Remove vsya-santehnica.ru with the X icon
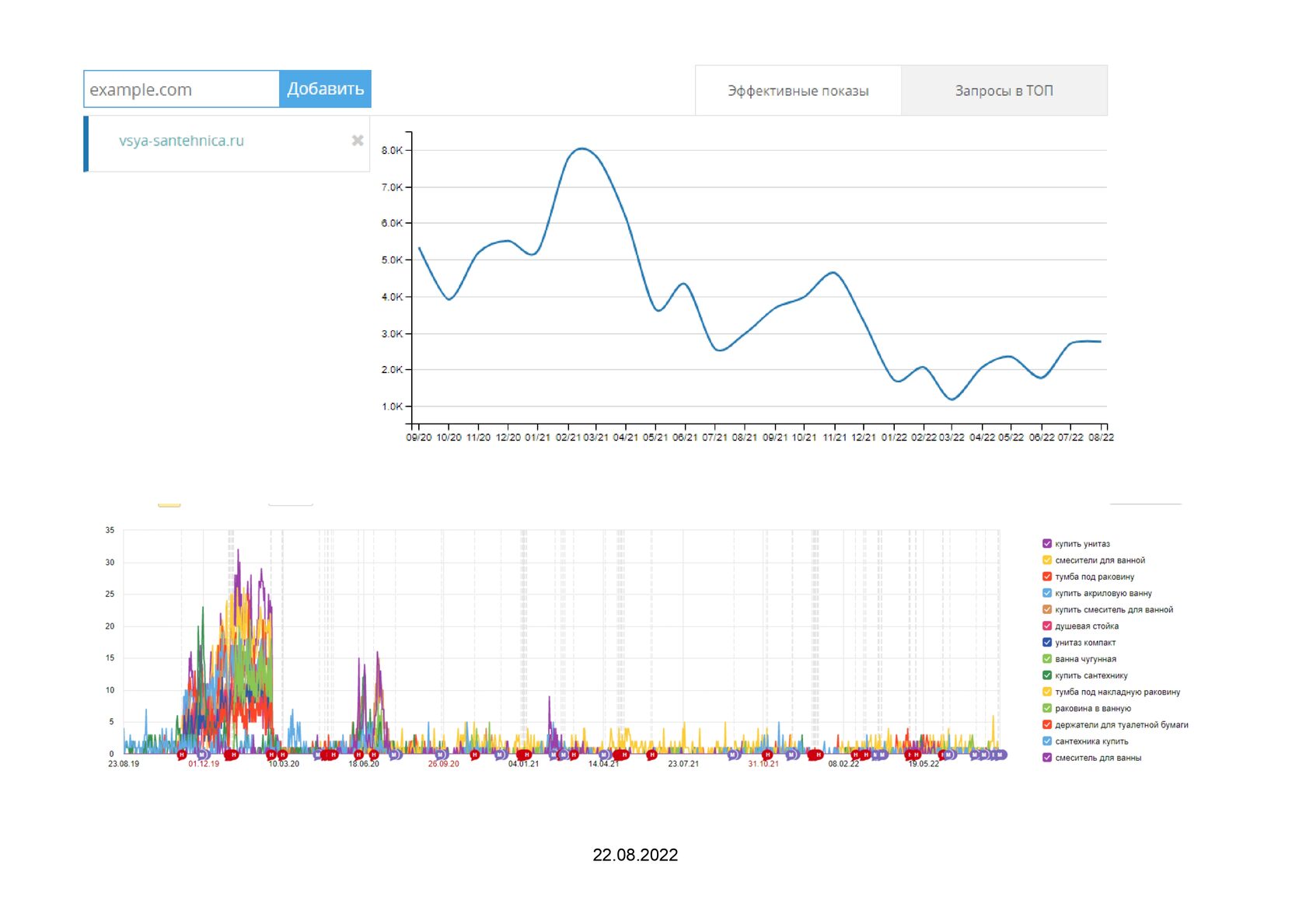Viewport: 1306px width, 924px height. point(358,141)
